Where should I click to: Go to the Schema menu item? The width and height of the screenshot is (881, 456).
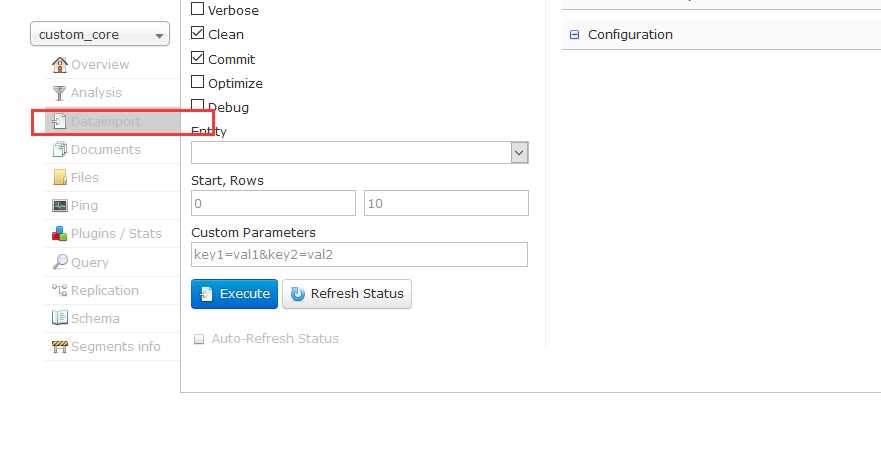pyautogui.click(x=95, y=319)
